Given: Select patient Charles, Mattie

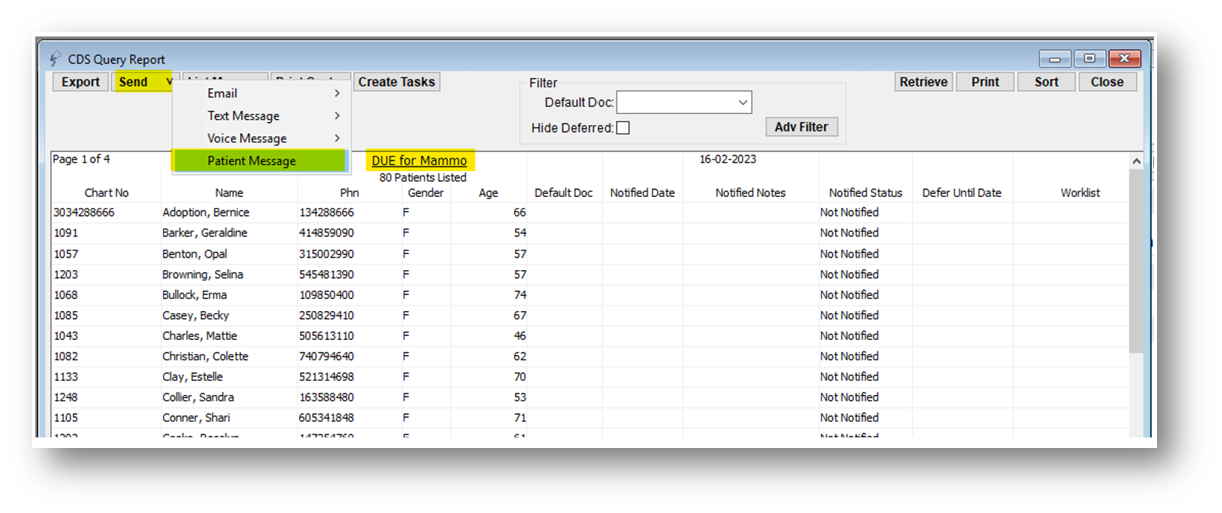Looking at the screenshot, I should click(x=200, y=336).
